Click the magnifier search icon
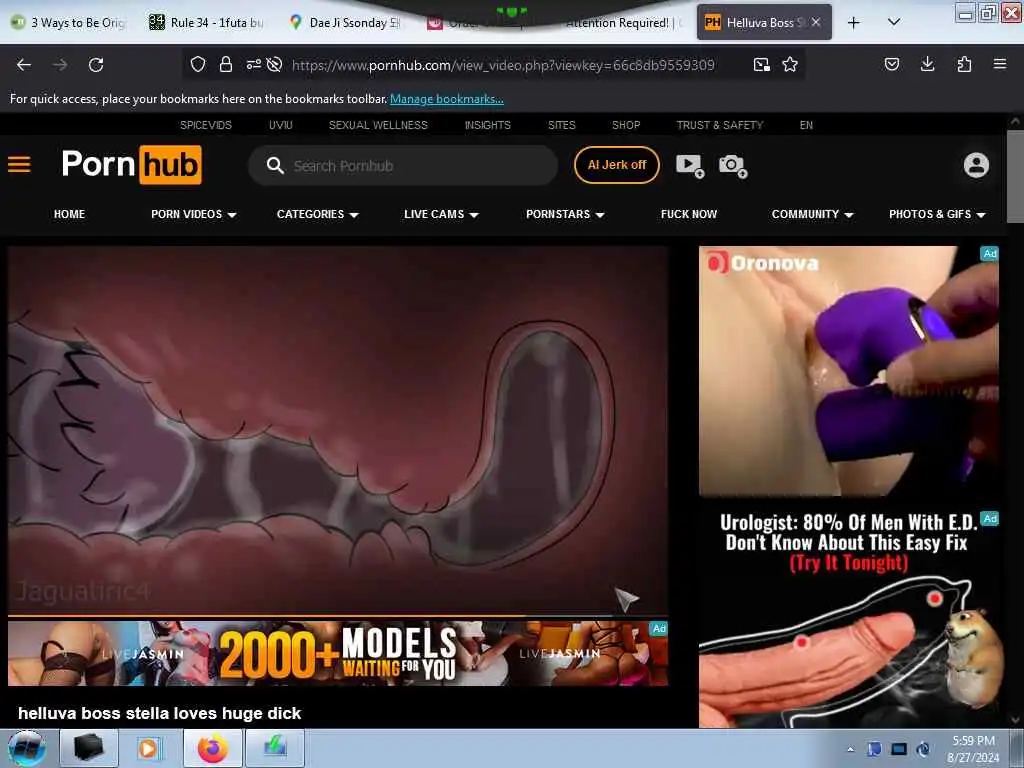 pyautogui.click(x=275, y=166)
